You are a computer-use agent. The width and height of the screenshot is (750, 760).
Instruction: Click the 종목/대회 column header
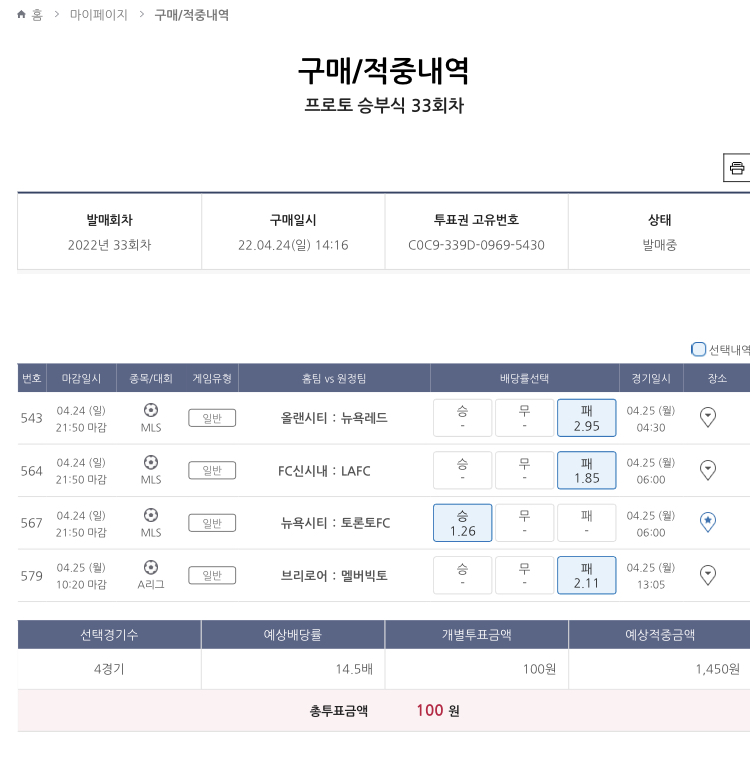151,378
